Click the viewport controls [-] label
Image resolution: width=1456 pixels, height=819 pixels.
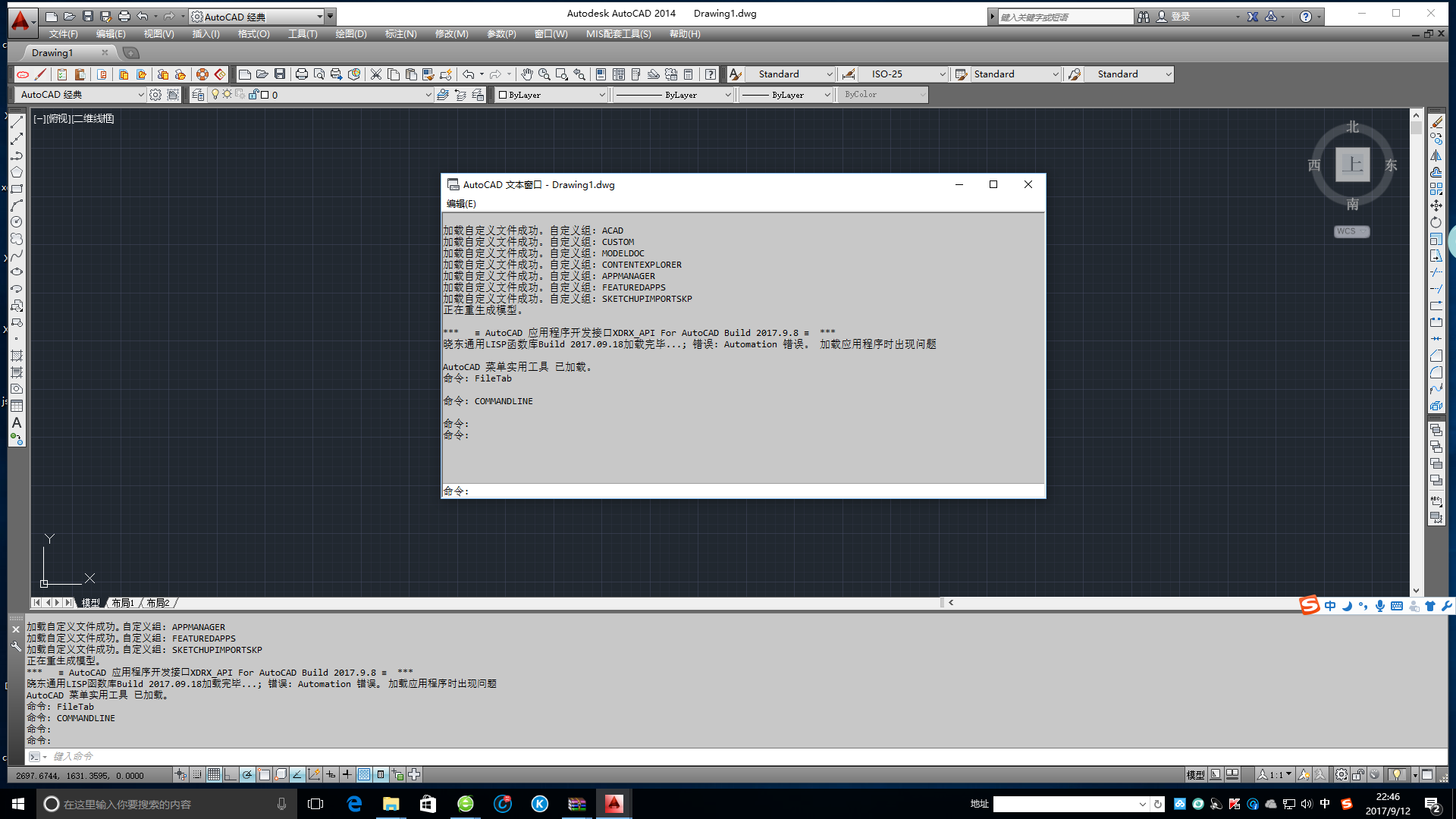coord(39,119)
